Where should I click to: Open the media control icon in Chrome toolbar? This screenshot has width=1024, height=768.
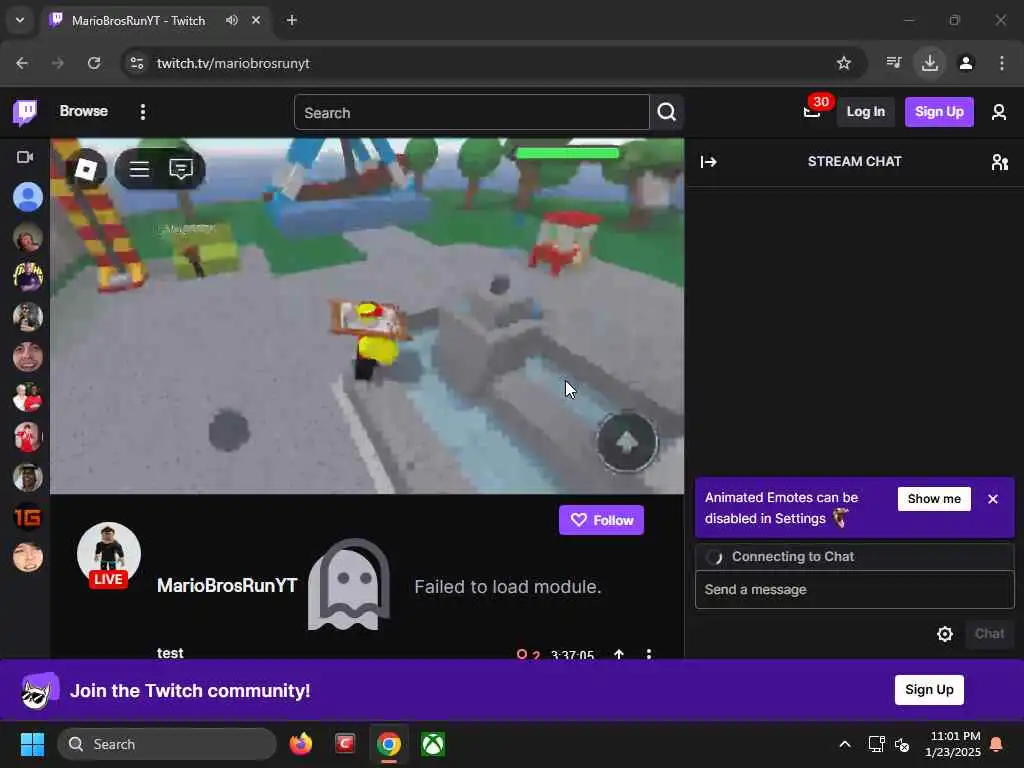893,63
